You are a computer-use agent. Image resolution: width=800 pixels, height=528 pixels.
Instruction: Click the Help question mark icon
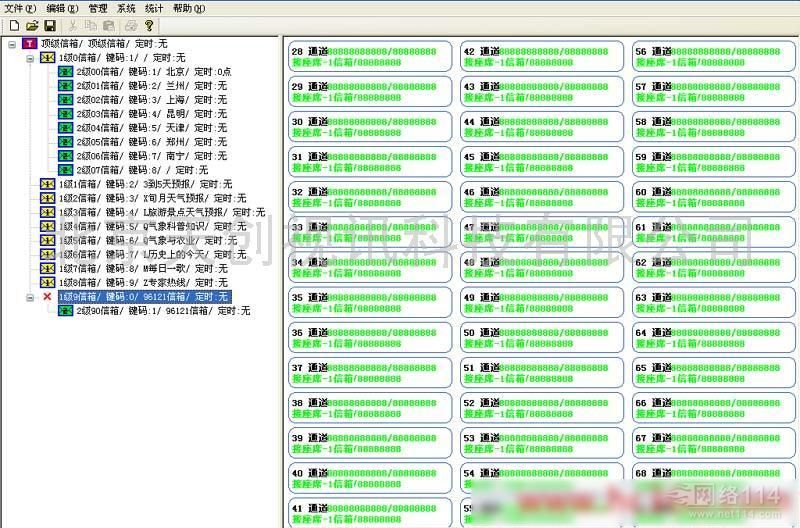[x=149, y=25]
